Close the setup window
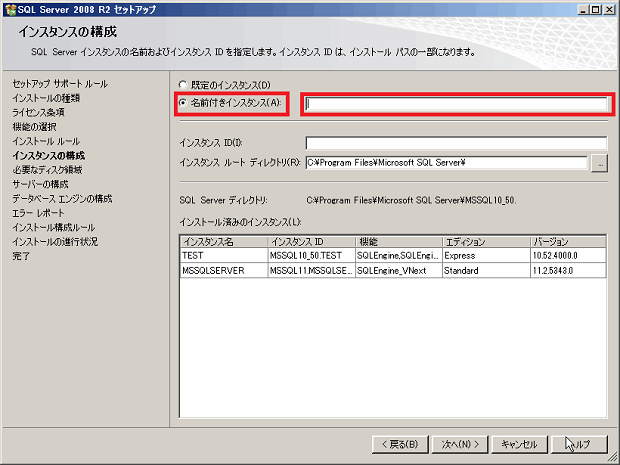Viewport: 620px width, 465px height. coord(609,9)
